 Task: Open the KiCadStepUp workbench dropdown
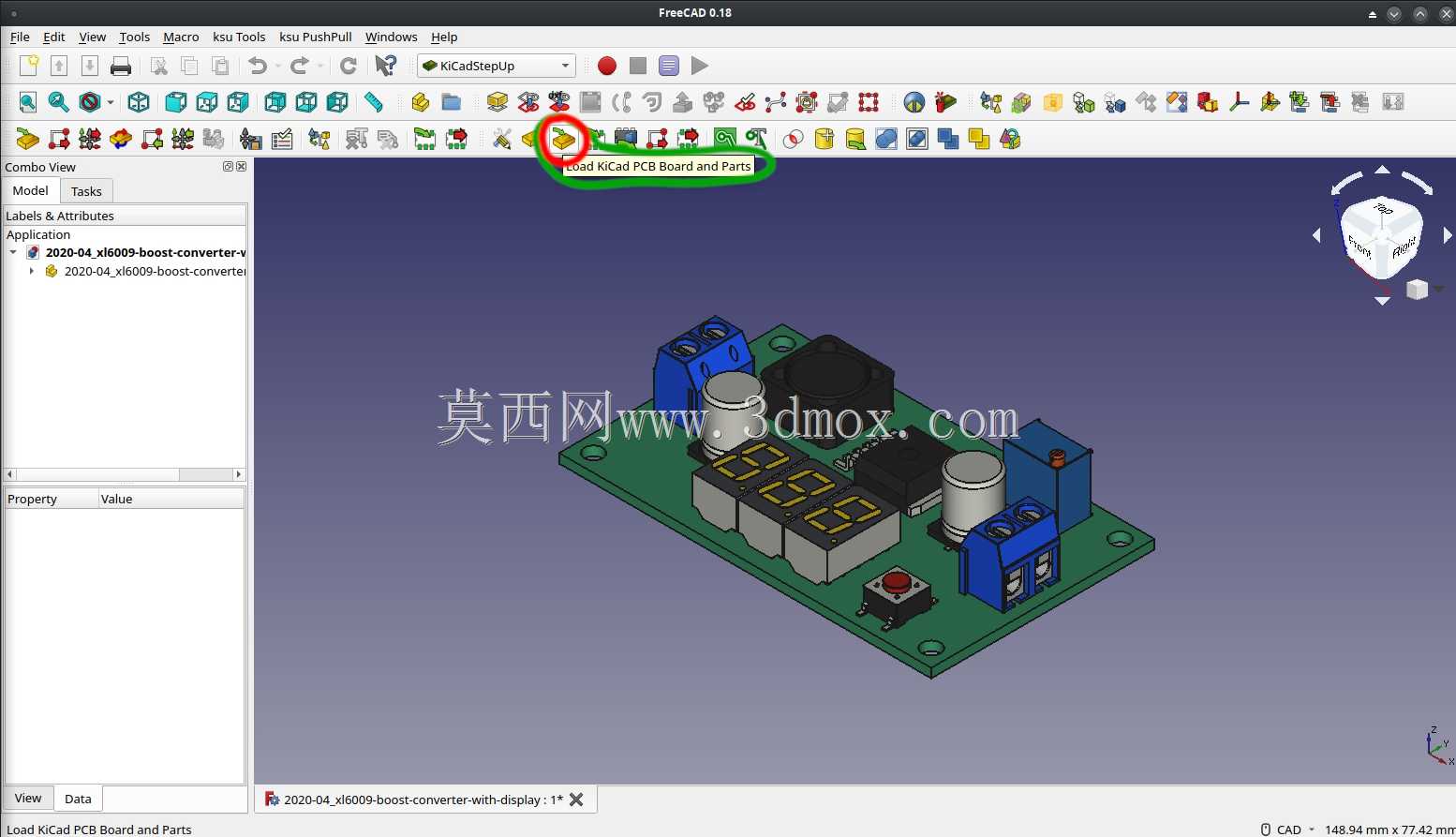497,66
